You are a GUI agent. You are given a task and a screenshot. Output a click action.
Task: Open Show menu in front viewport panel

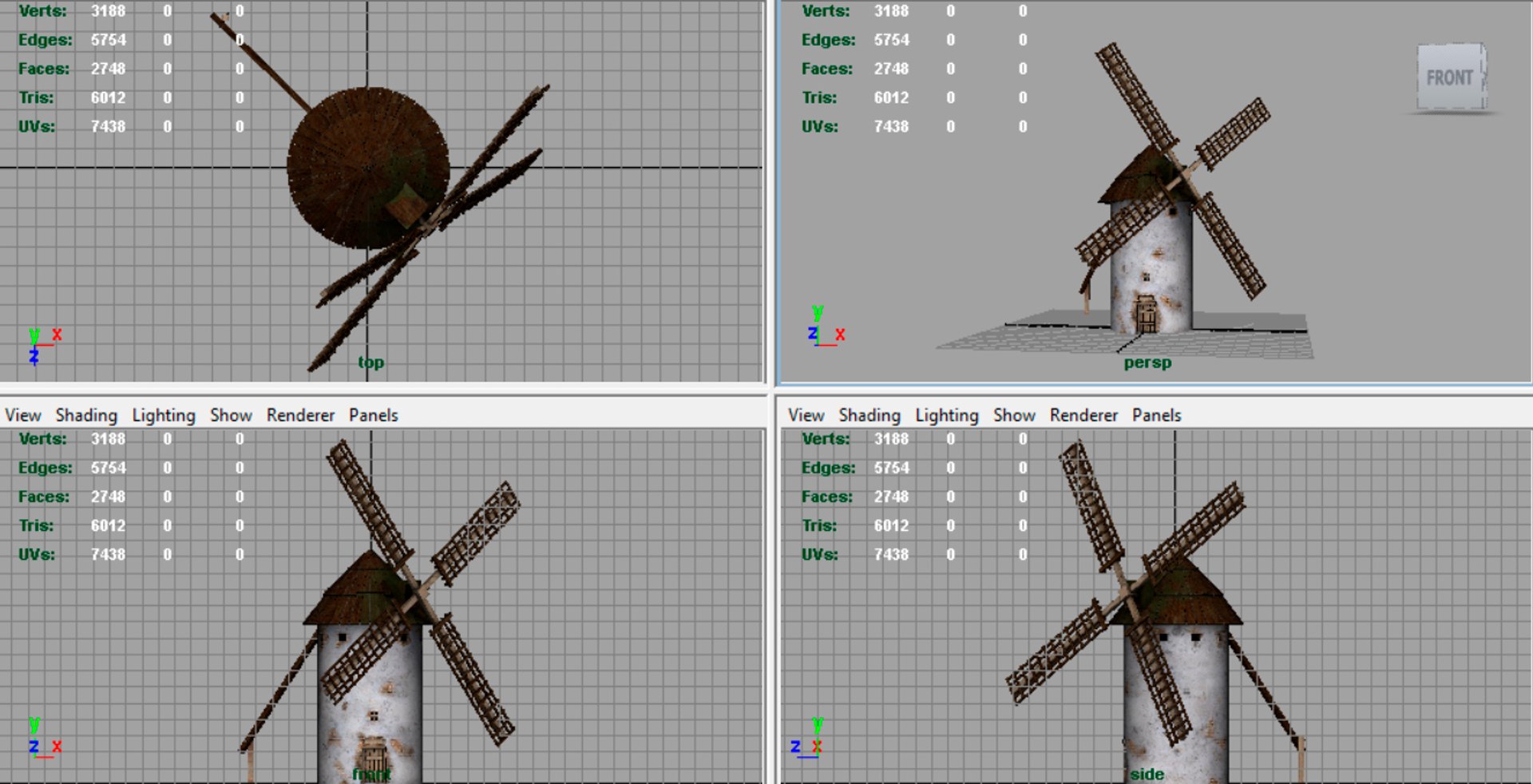[x=231, y=415]
